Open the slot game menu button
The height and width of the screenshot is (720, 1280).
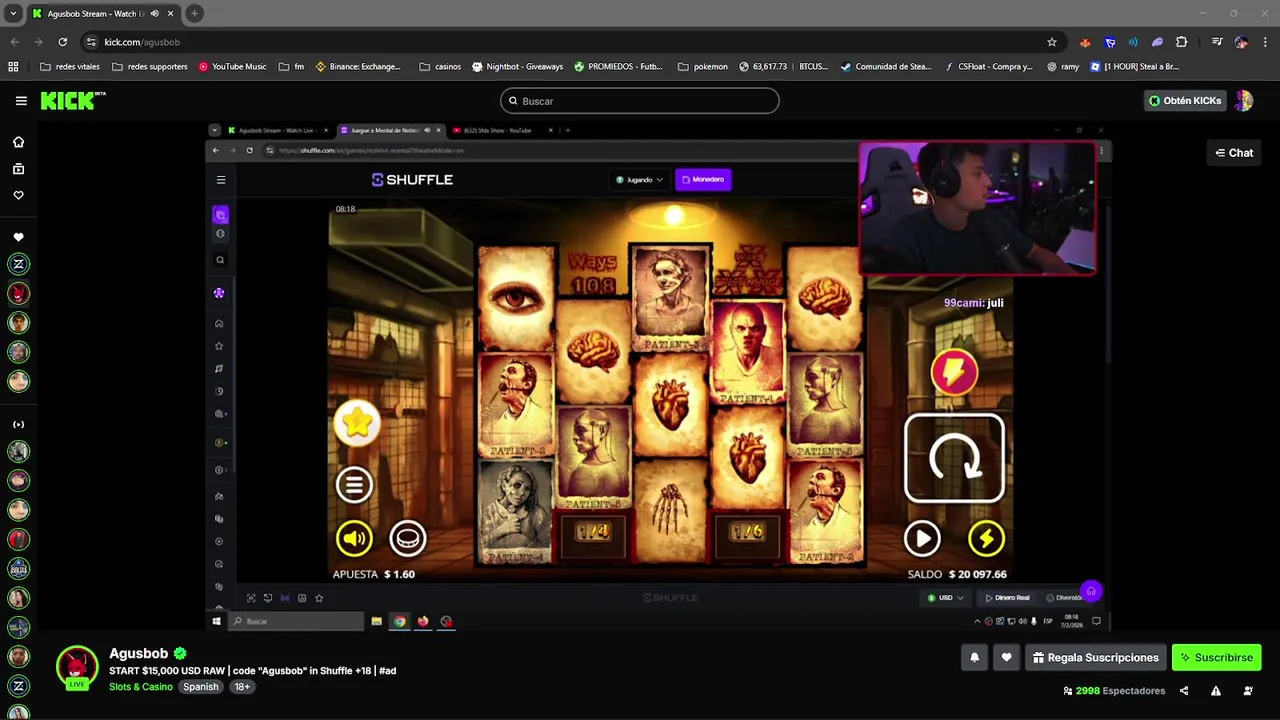point(354,485)
